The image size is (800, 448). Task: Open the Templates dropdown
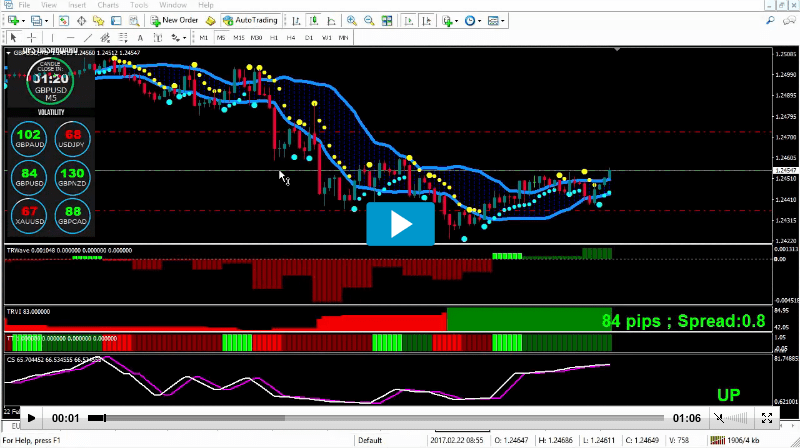click(496, 20)
